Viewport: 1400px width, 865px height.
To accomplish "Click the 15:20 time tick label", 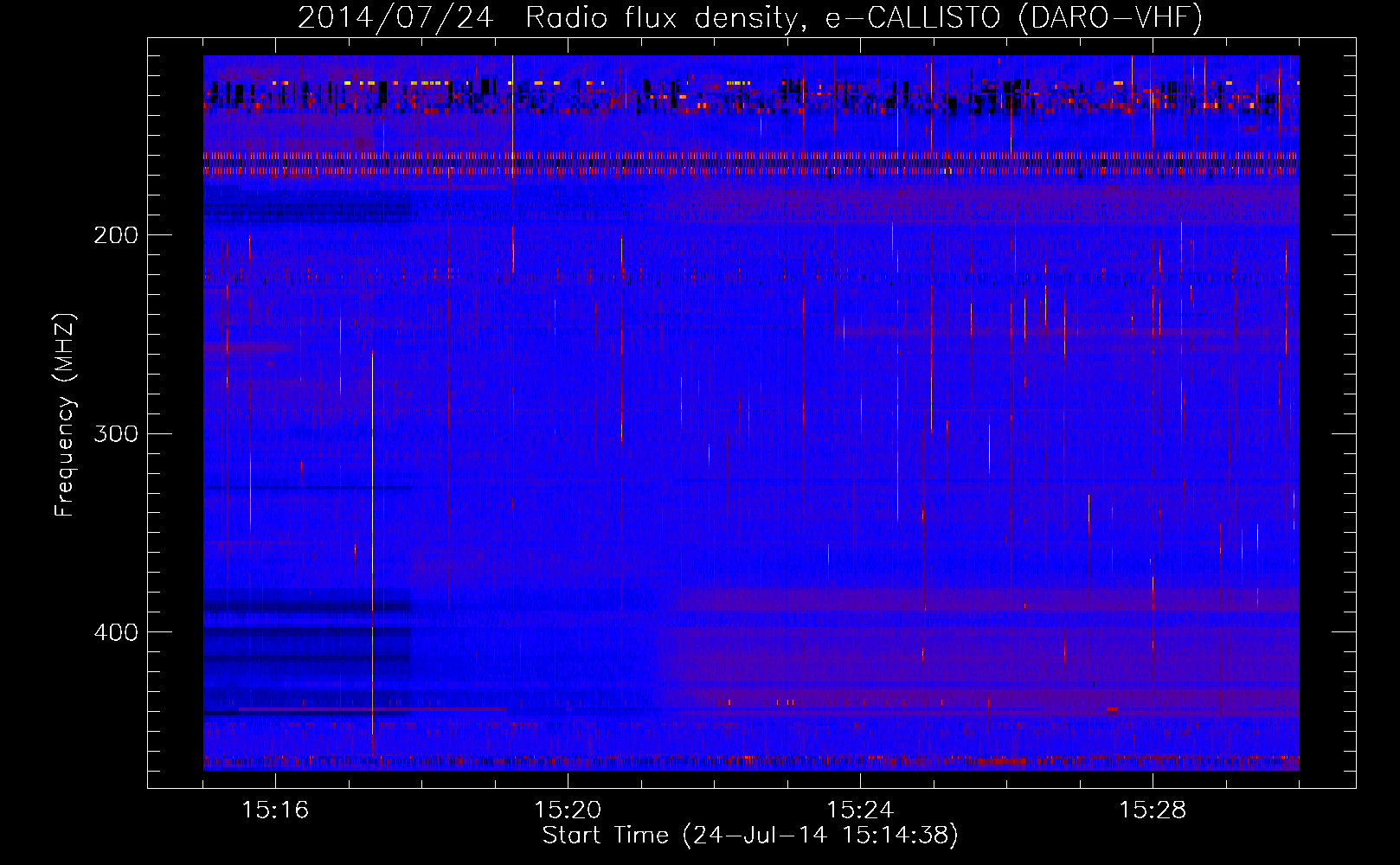I will pos(568,810).
